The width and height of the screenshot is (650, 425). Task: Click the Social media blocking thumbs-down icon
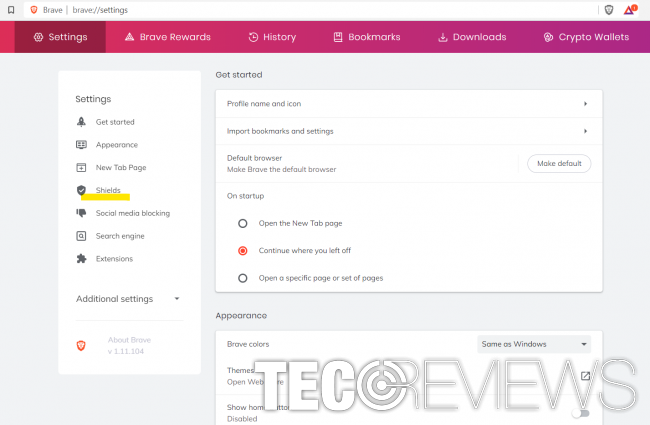tap(81, 213)
